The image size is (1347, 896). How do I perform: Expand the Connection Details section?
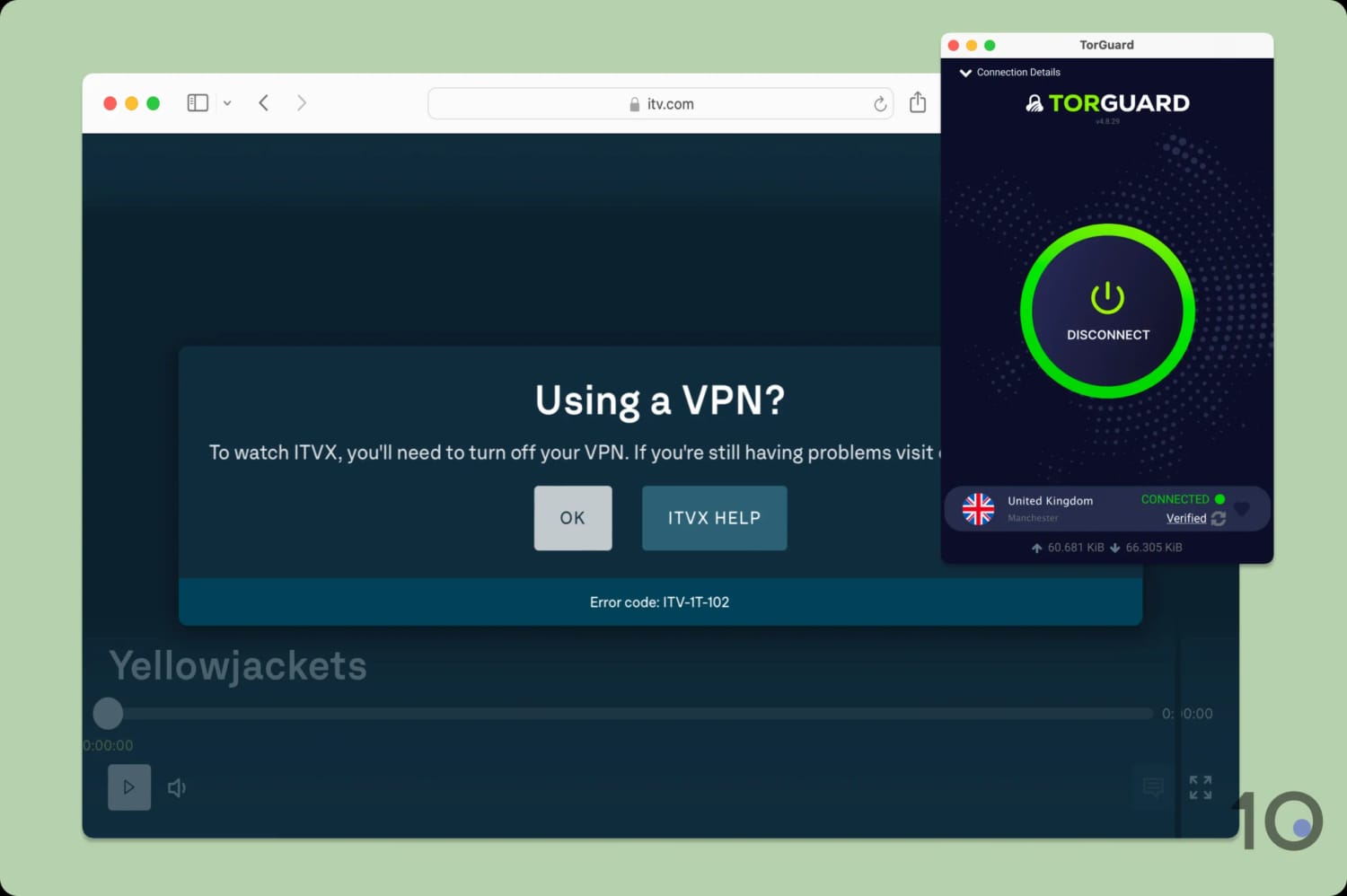966,73
